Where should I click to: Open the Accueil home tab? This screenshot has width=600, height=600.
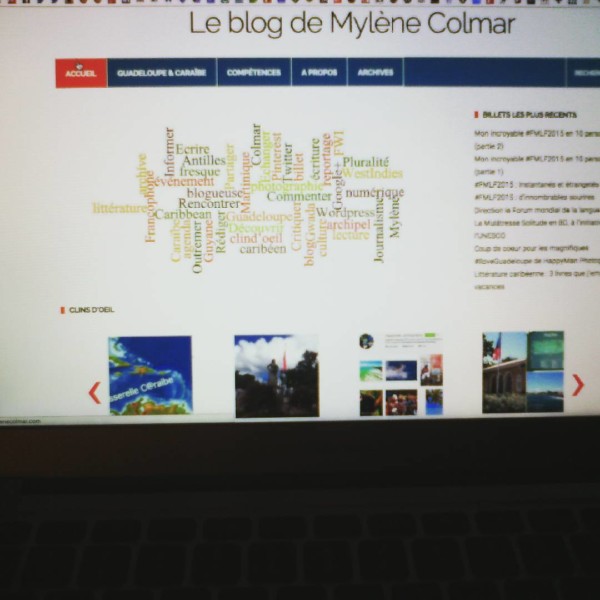coord(80,73)
